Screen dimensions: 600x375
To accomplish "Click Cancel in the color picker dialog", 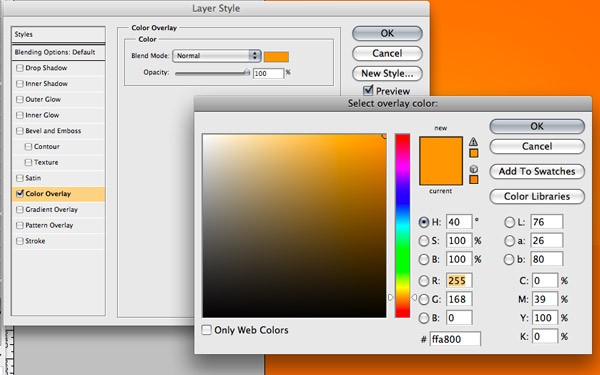I will tap(537, 147).
